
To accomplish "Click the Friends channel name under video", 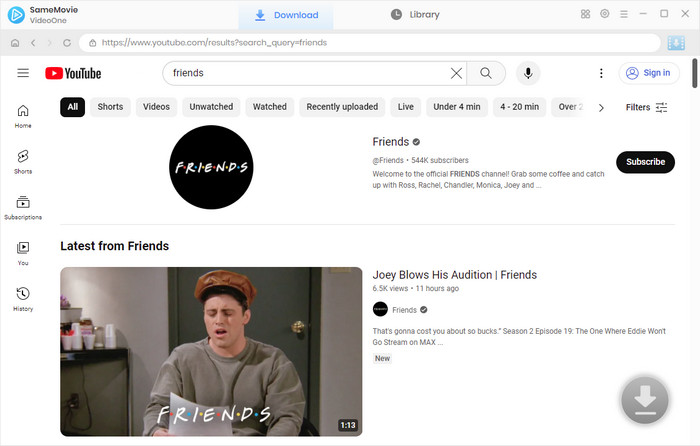I will 404,310.
